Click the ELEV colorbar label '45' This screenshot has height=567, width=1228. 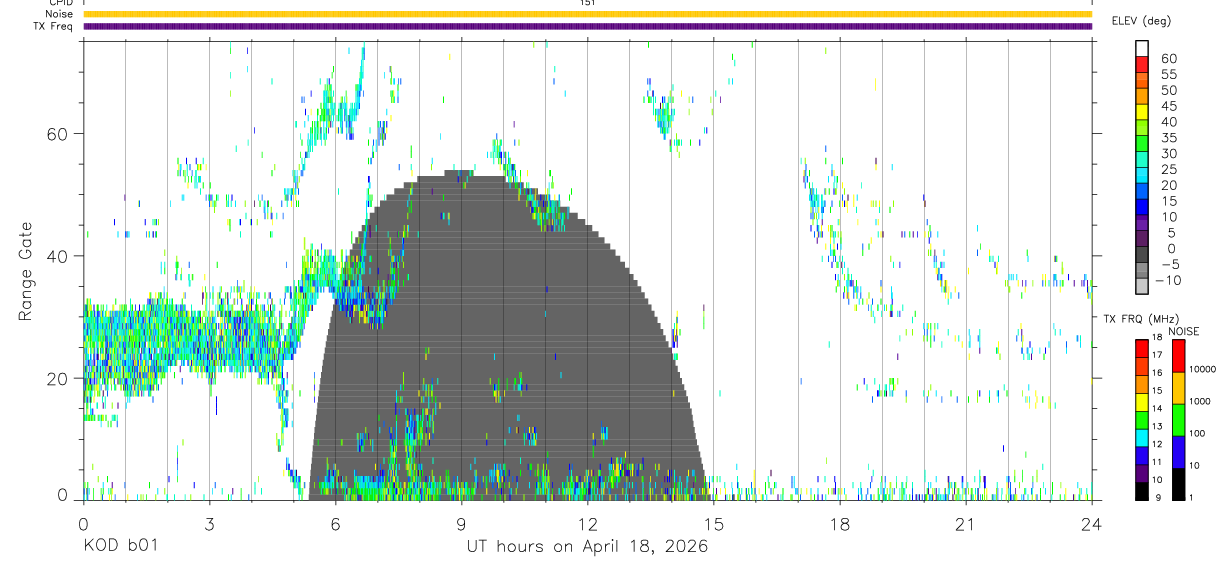[1168, 106]
